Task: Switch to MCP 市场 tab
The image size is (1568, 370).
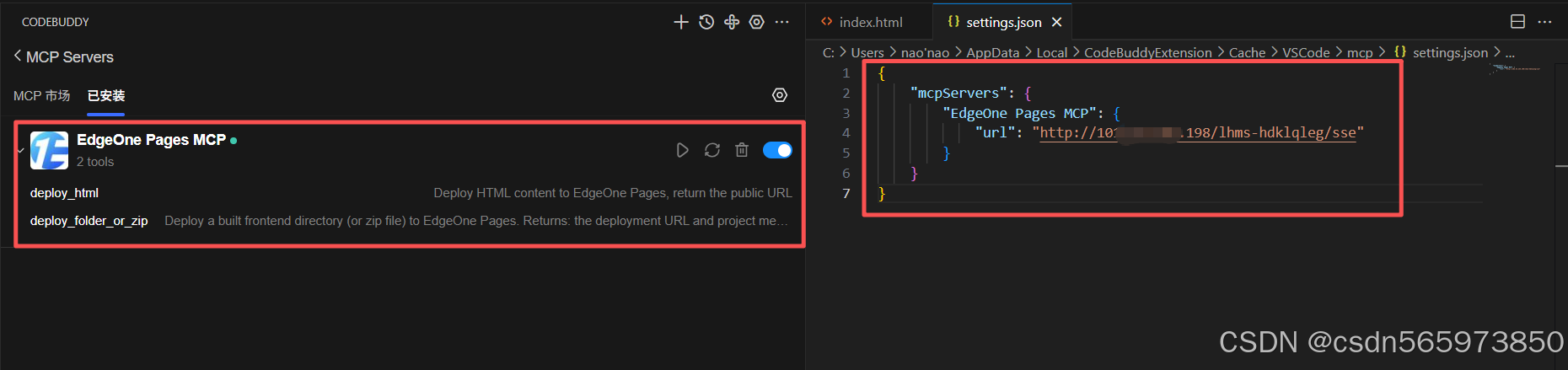Action: point(41,96)
